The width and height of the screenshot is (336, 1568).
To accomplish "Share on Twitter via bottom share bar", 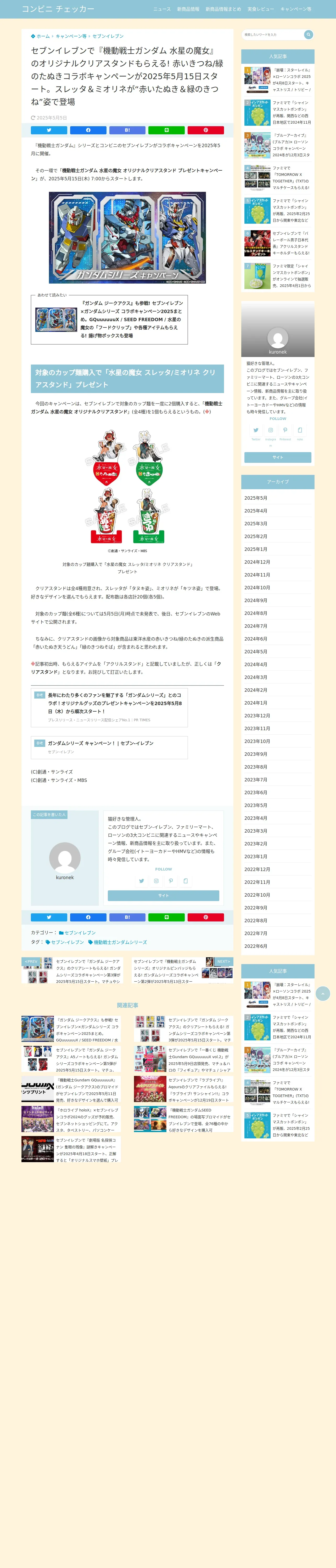I will point(49,917).
